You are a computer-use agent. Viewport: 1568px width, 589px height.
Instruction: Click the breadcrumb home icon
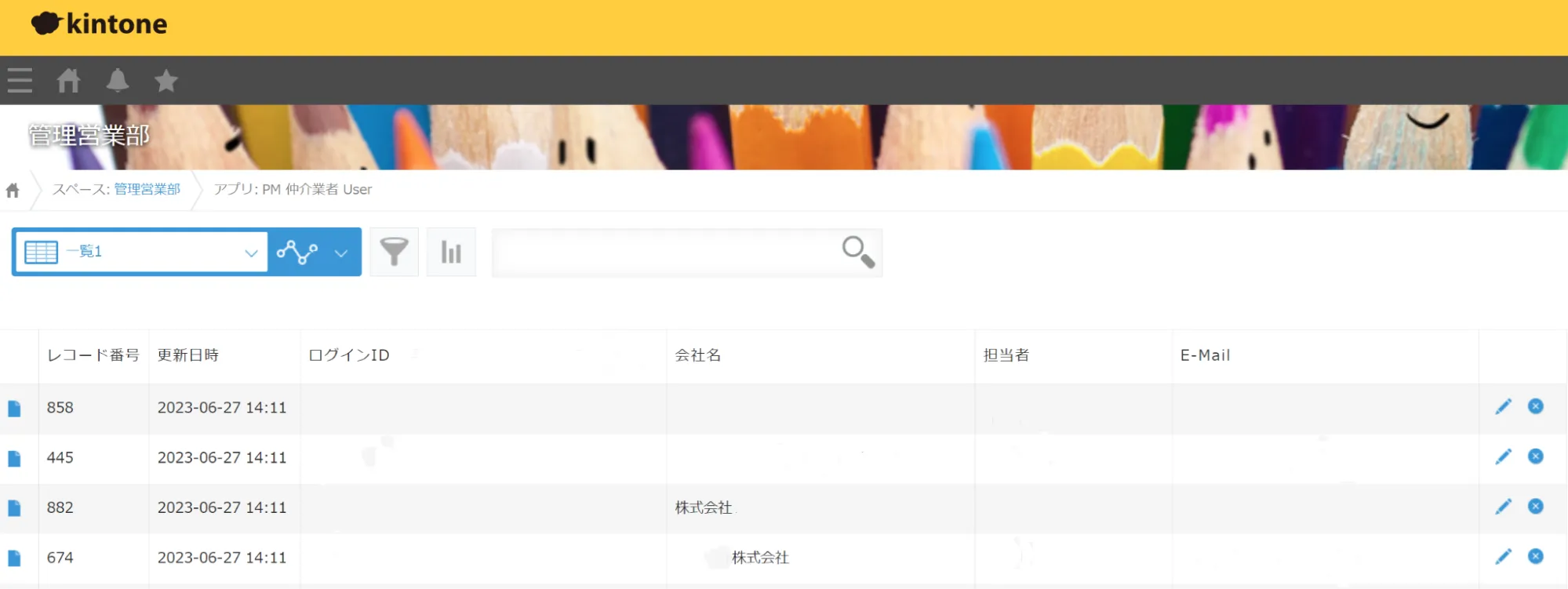13,190
